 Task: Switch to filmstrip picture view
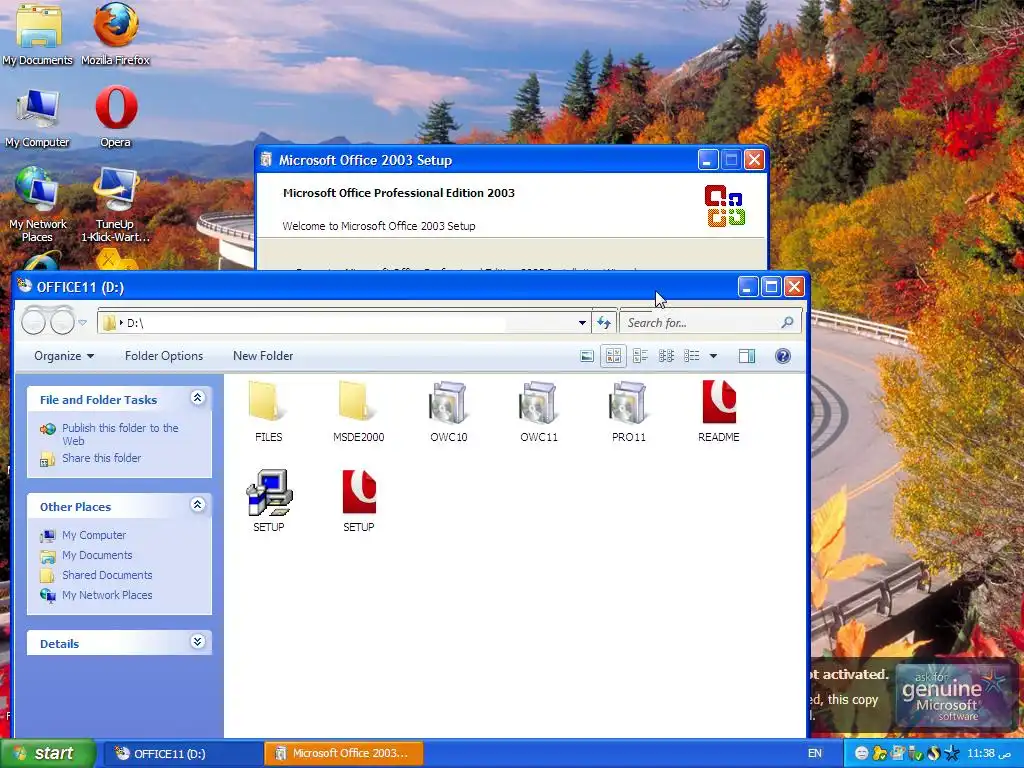[587, 356]
